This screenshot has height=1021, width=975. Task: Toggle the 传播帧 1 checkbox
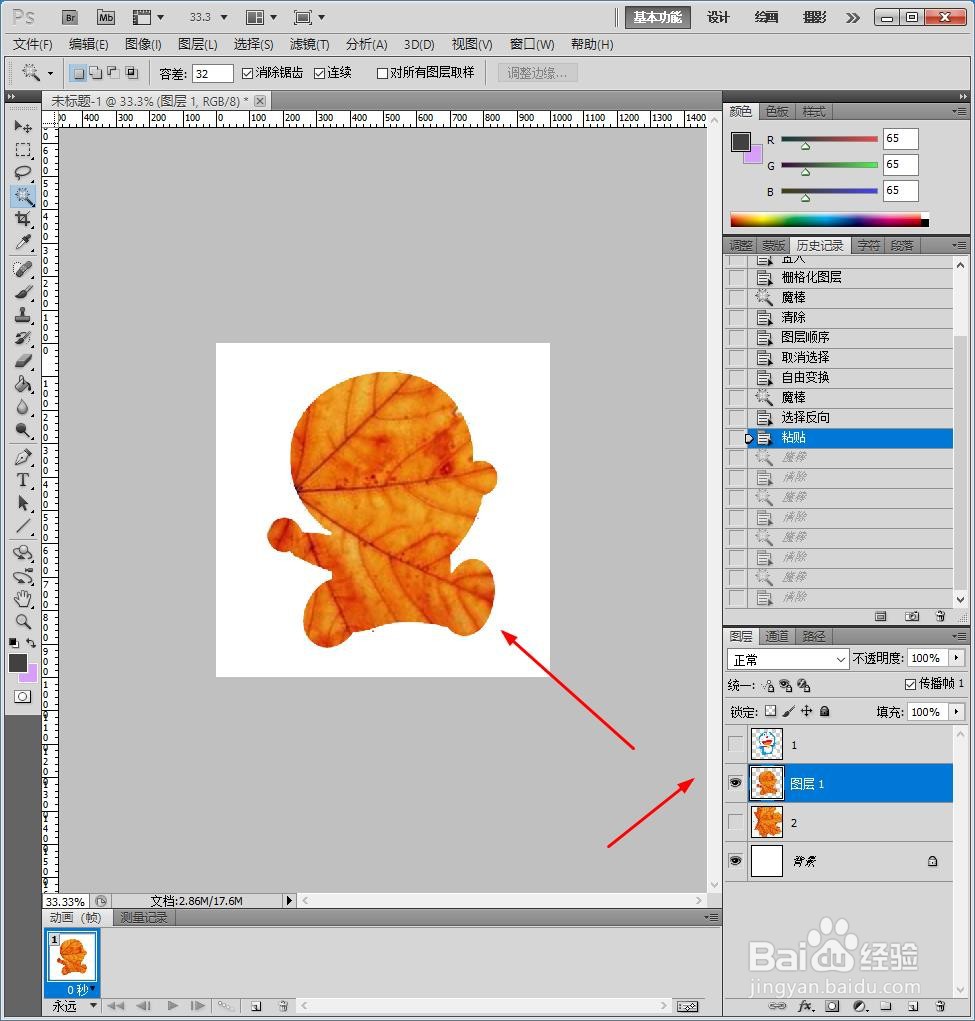coord(910,684)
